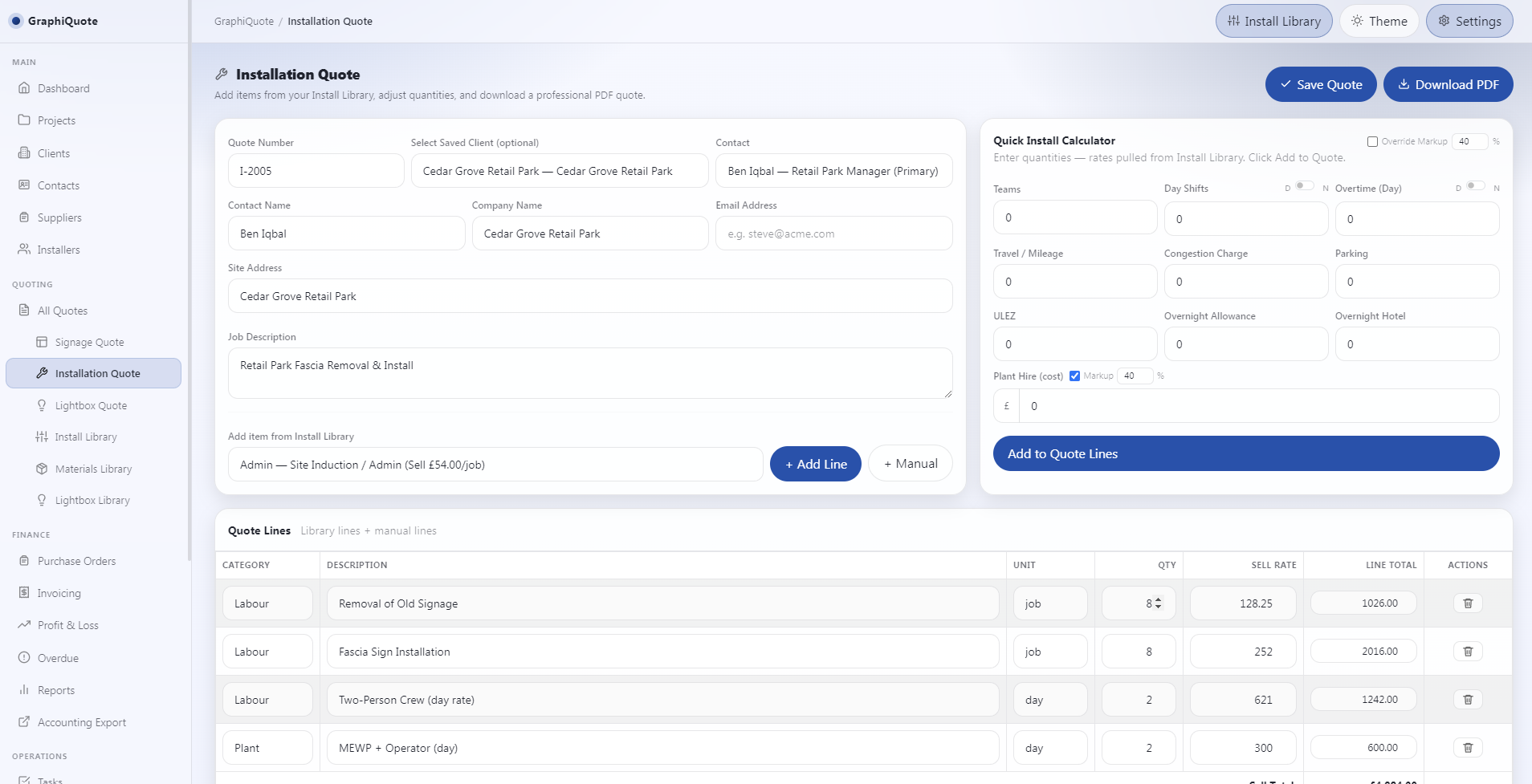Open Accounting Export page
Image resolution: width=1532 pixels, height=784 pixels.
pyautogui.click(x=81, y=722)
